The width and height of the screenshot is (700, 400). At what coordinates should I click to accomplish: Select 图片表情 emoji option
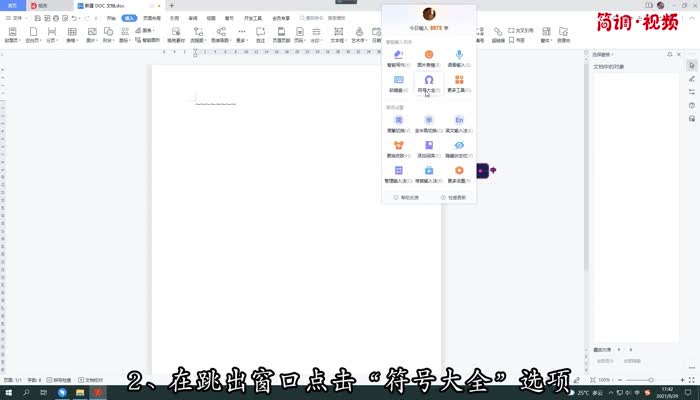click(x=428, y=57)
